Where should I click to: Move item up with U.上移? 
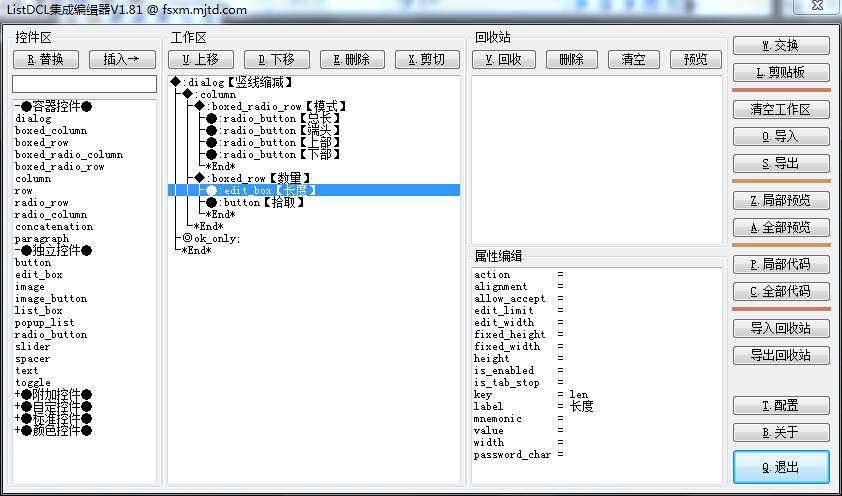click(x=200, y=59)
